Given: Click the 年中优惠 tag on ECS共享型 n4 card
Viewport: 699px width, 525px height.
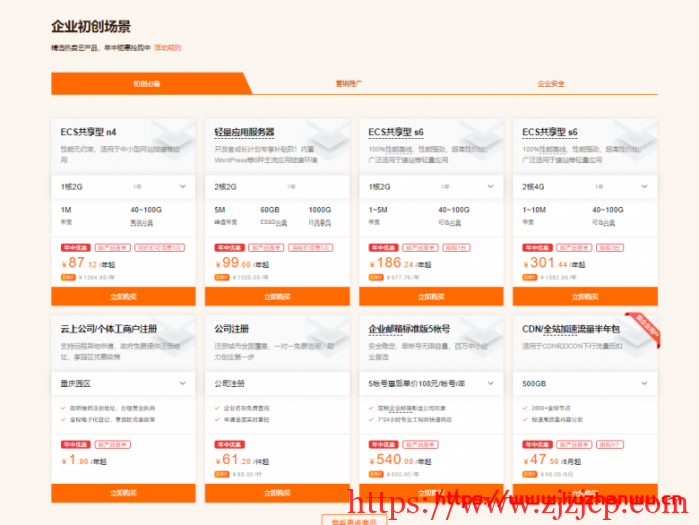Looking at the screenshot, I should (76, 248).
